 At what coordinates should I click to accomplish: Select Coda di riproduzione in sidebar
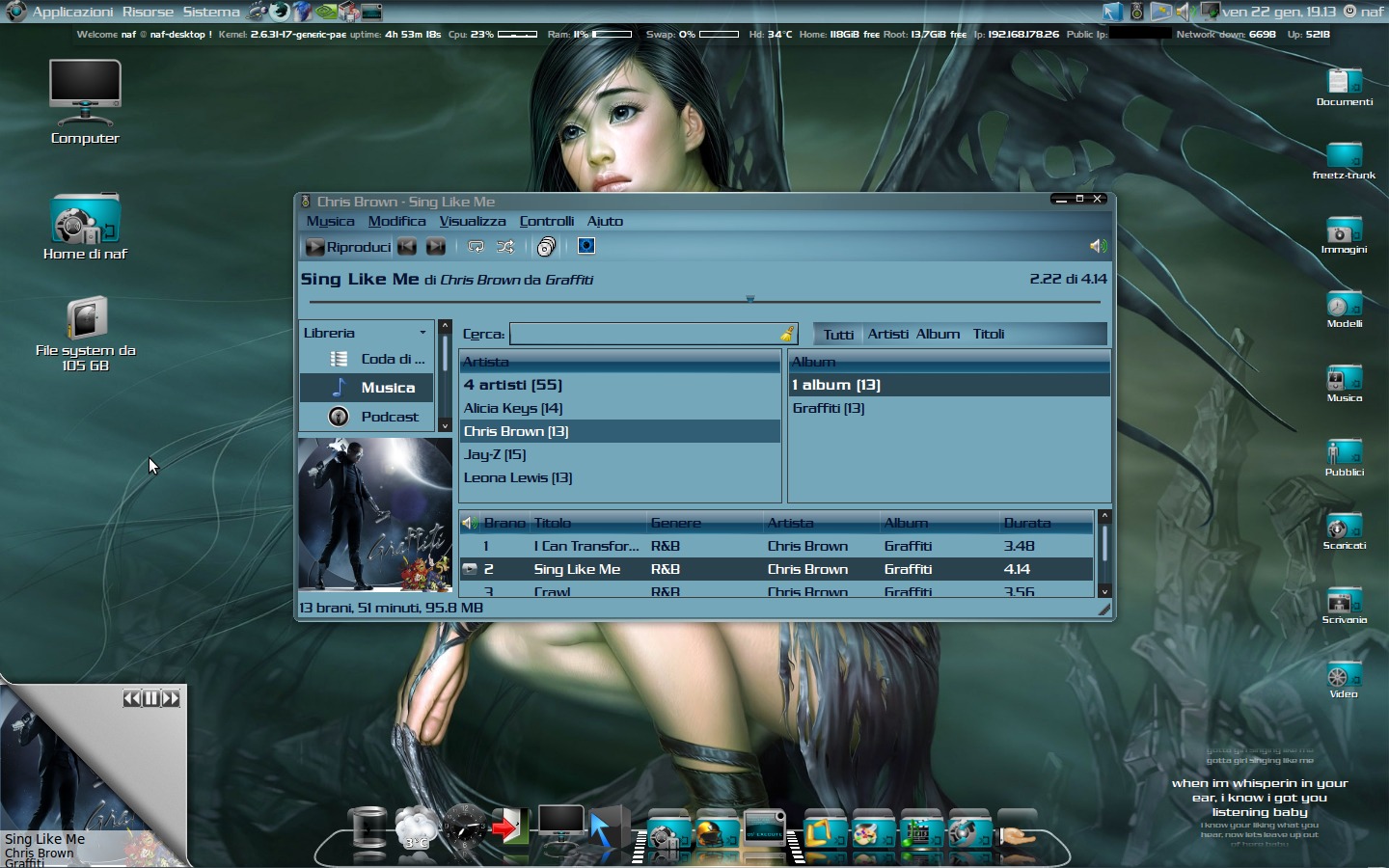[367, 359]
